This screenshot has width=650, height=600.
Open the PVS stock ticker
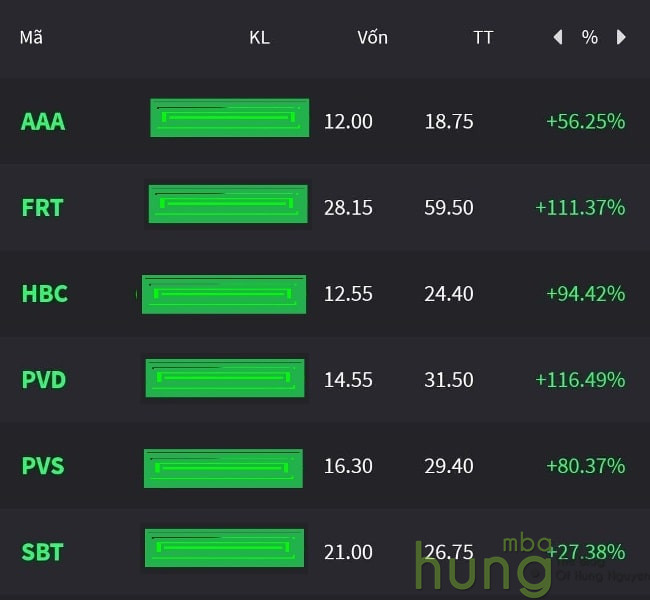point(43,466)
